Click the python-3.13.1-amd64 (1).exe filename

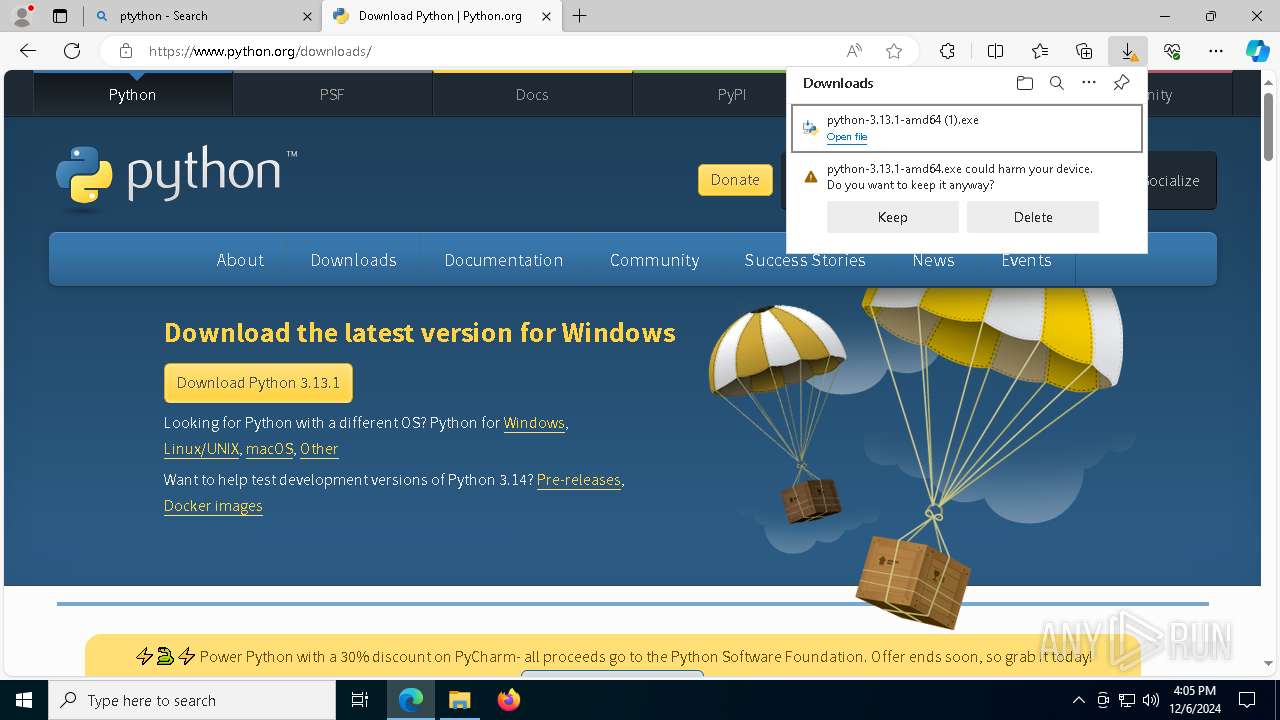903,120
